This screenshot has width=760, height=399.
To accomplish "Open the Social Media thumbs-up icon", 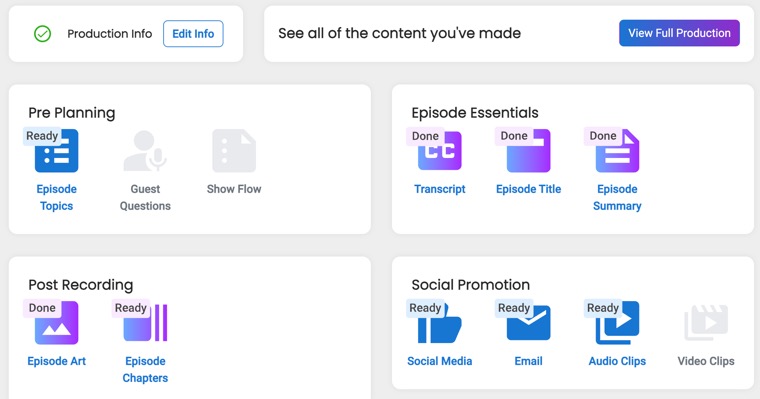I will [440, 323].
